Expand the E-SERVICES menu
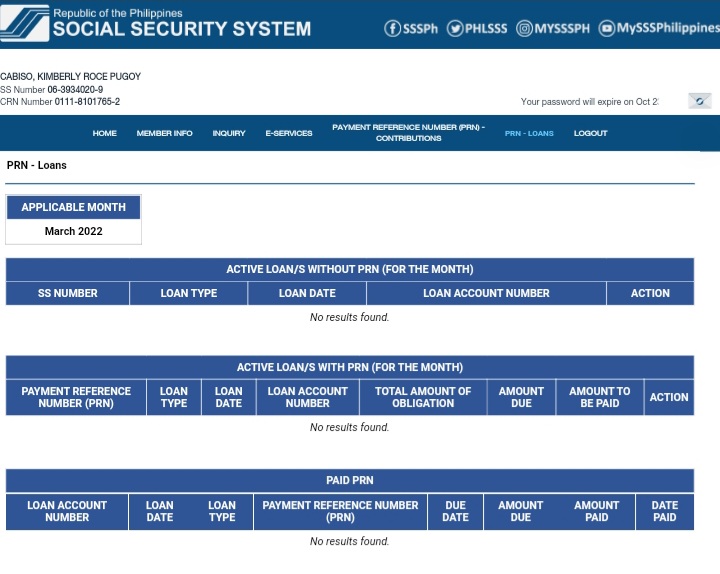720x574 pixels. [x=288, y=133]
